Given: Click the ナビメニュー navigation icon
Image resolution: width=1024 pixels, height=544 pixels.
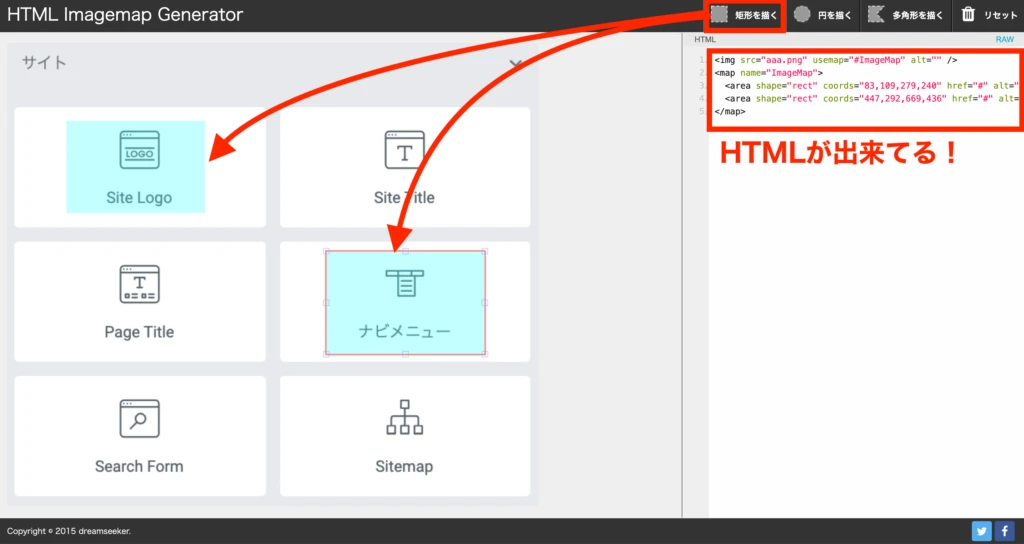Looking at the screenshot, I should (405, 283).
